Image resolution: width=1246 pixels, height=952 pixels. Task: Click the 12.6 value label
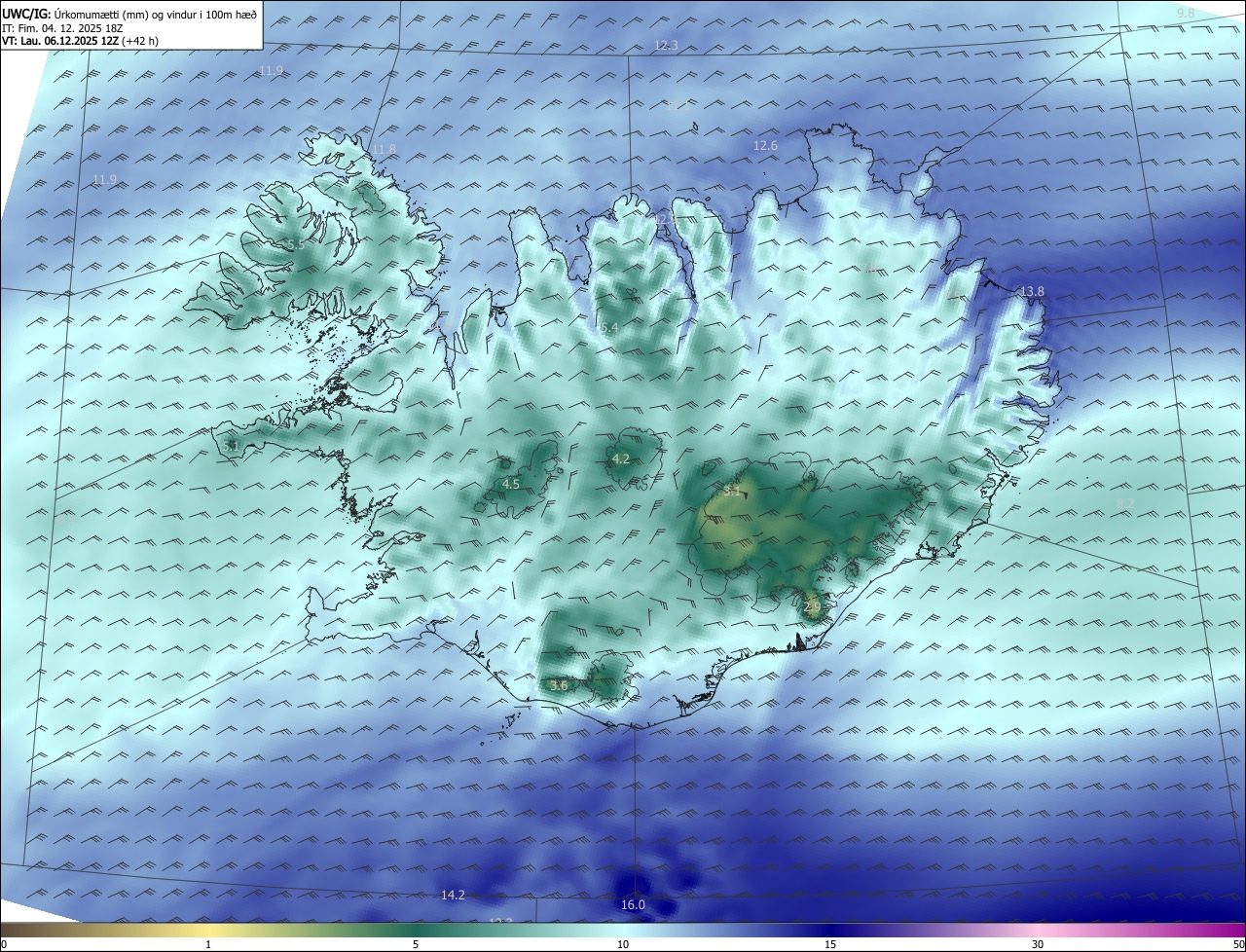[766, 146]
